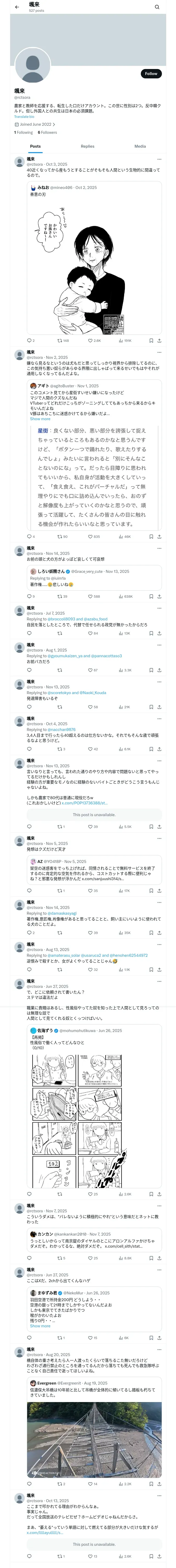Viewport: 176px width, 1568px height.
Task: Open search with the magnifier icon
Action: tap(157, 7)
